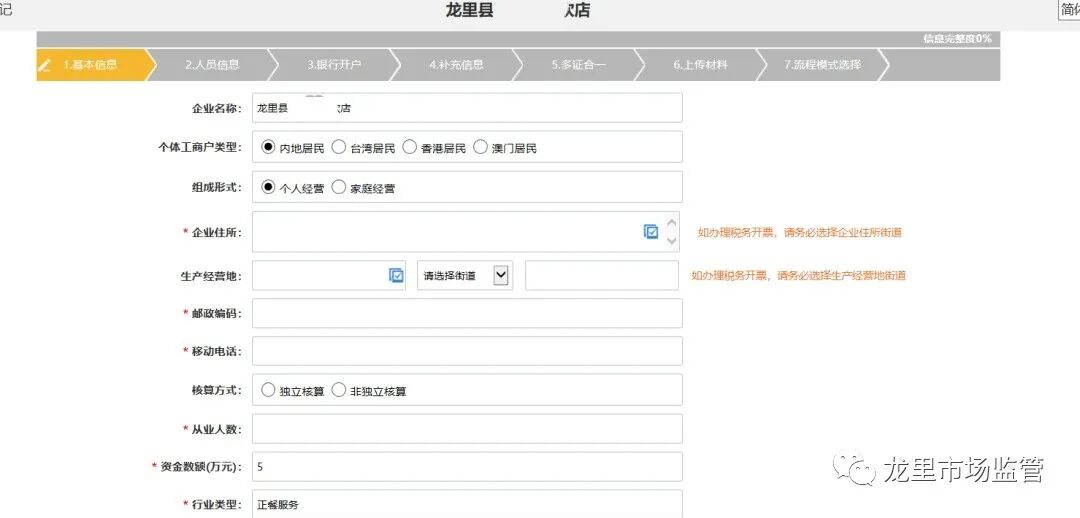The image size is (1080, 518).
Task: Click the orange hint about 生产经营地街道
Action: [x=799, y=276]
